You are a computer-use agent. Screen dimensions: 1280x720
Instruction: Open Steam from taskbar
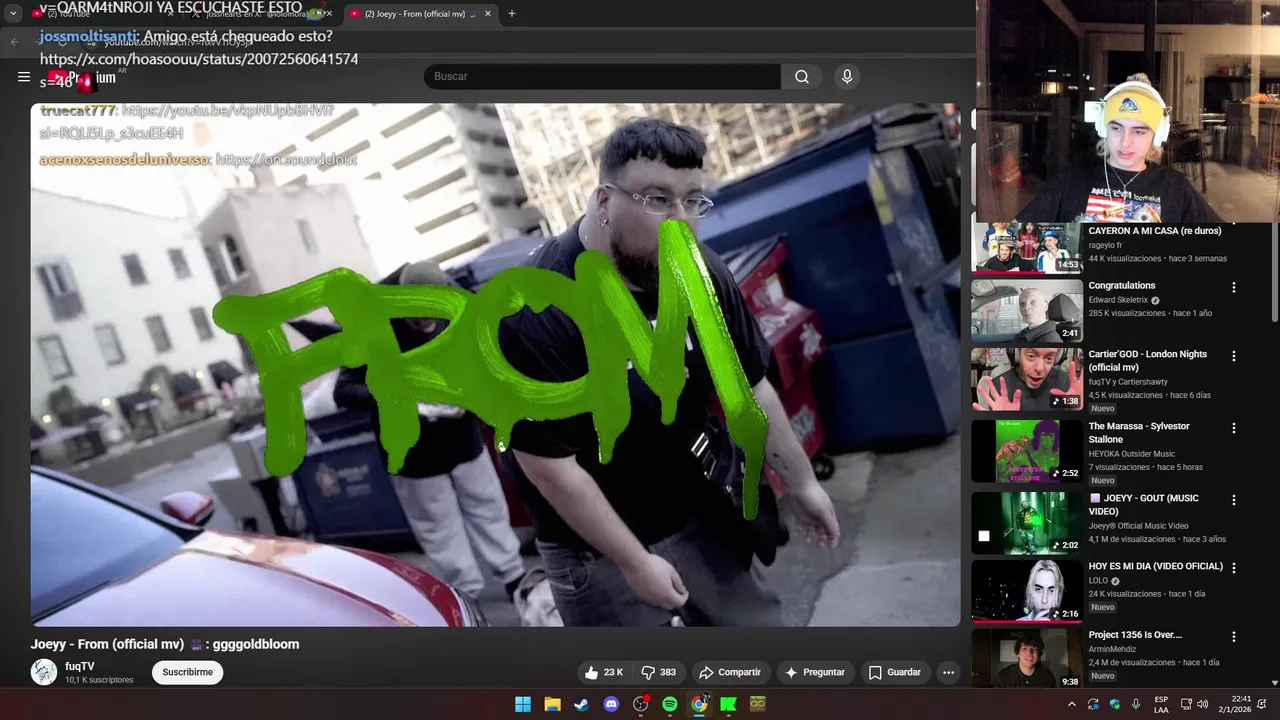pos(581,704)
